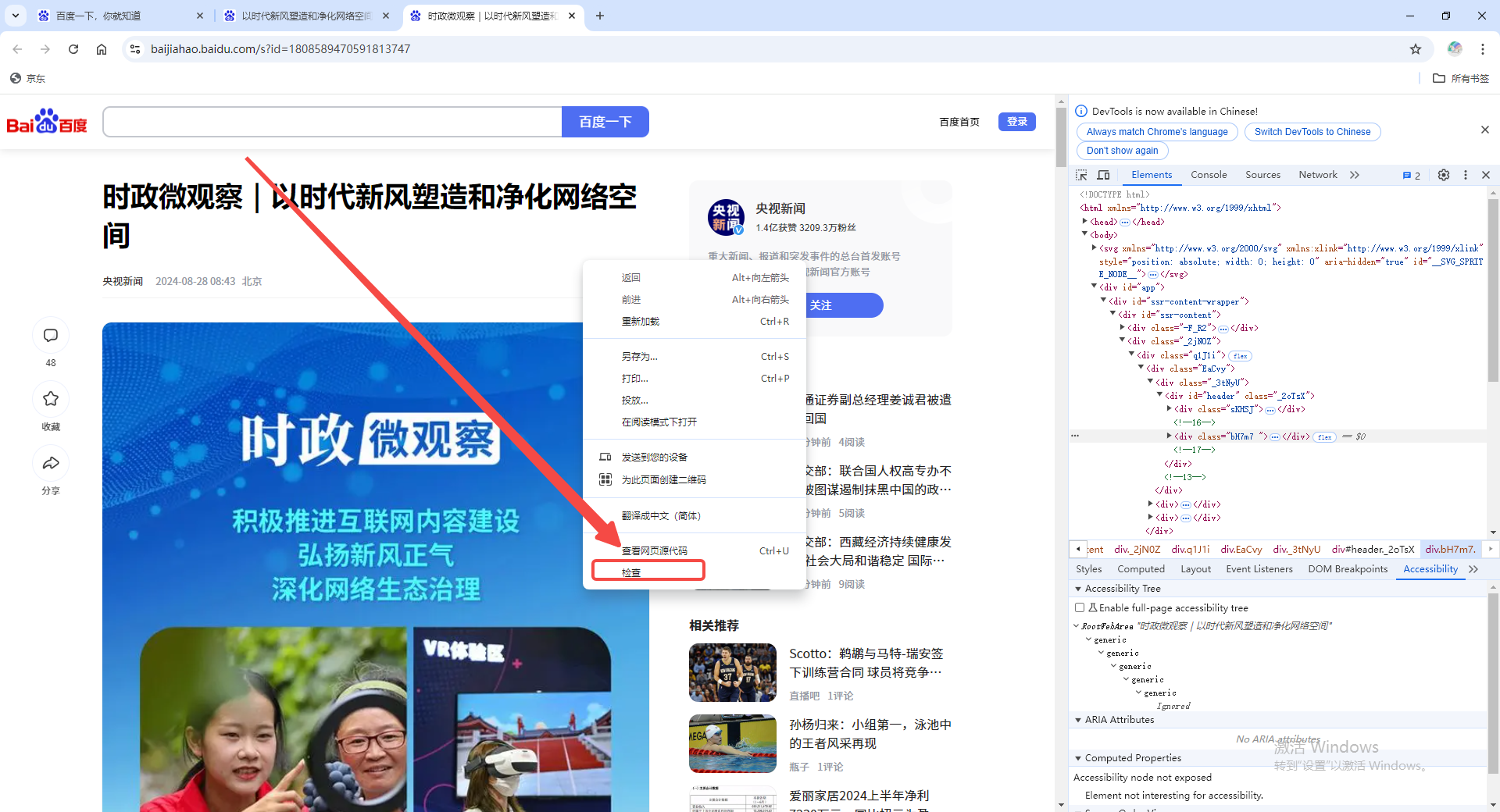Click the browser back arrow
This screenshot has width=1500, height=812.
(17, 49)
